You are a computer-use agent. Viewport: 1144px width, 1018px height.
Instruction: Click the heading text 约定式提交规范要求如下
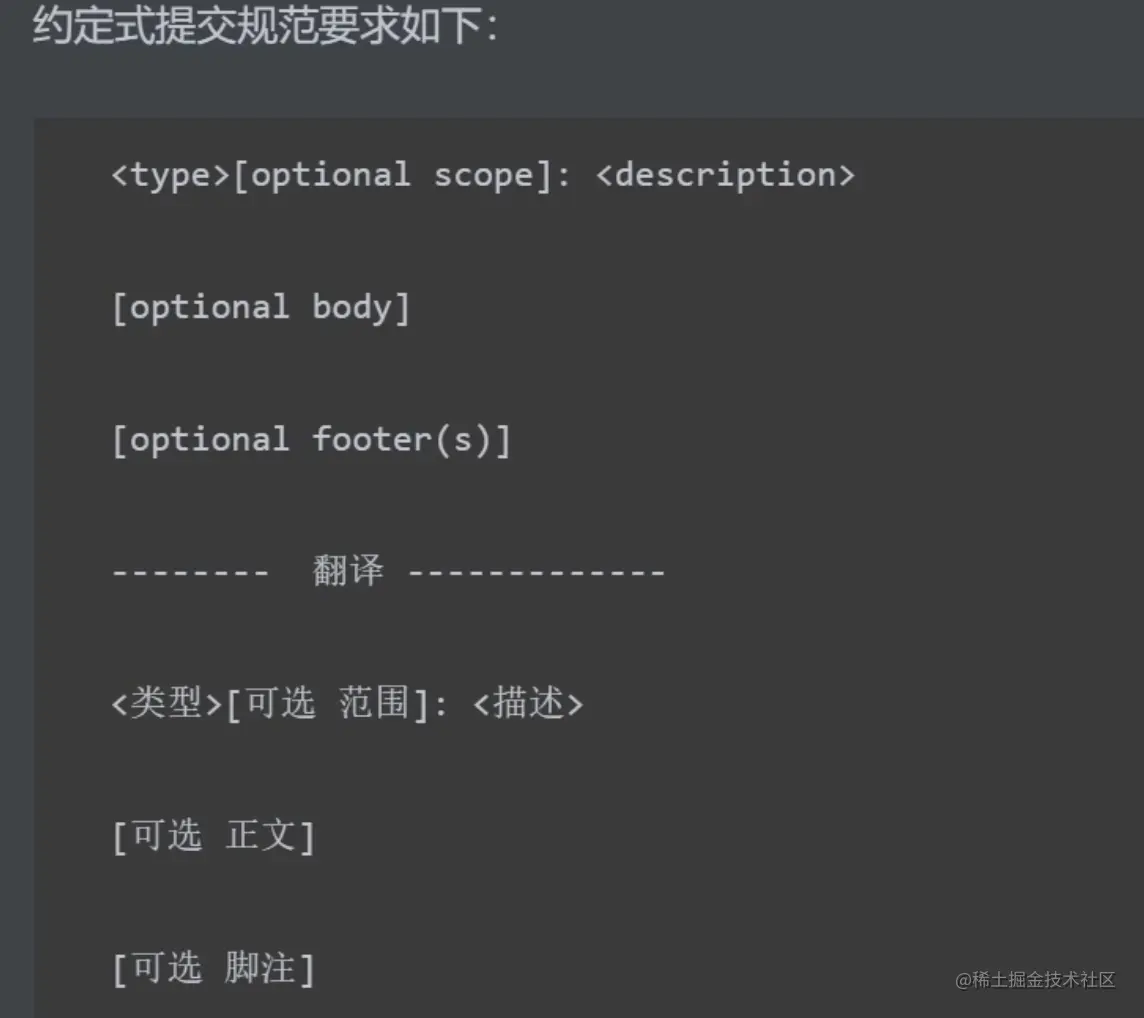tap(265, 27)
